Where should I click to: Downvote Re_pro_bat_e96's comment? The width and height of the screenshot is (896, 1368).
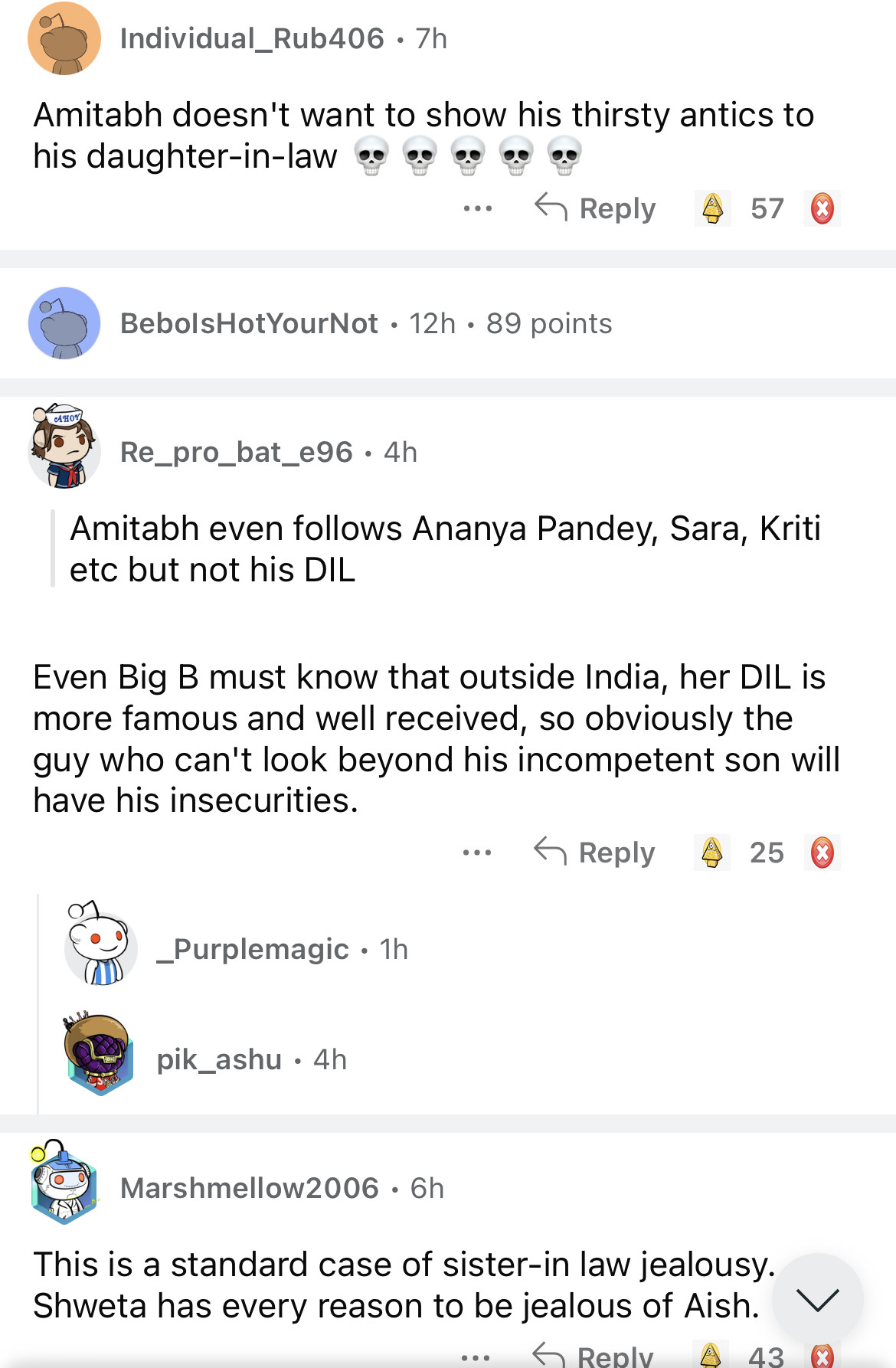[x=822, y=853]
